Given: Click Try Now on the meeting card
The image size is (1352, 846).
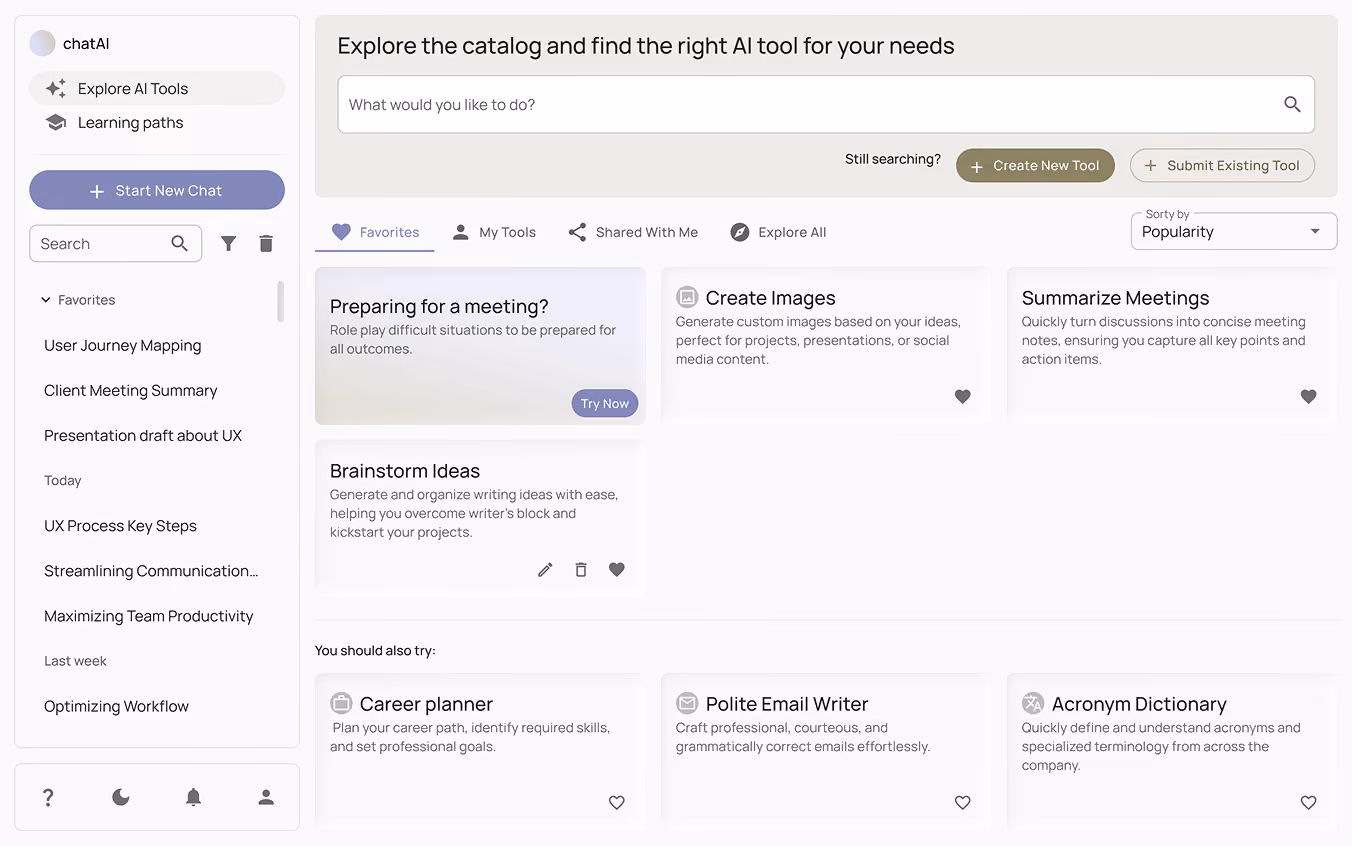Looking at the screenshot, I should pyautogui.click(x=605, y=403).
